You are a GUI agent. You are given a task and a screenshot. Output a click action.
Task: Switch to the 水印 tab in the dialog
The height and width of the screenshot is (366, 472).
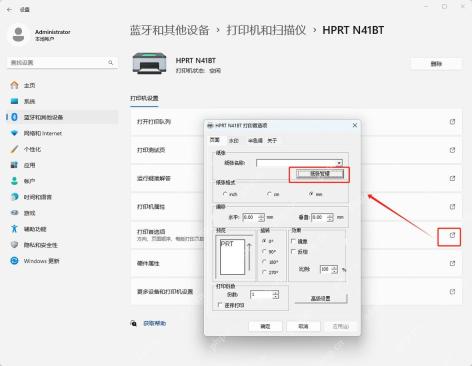click(234, 141)
